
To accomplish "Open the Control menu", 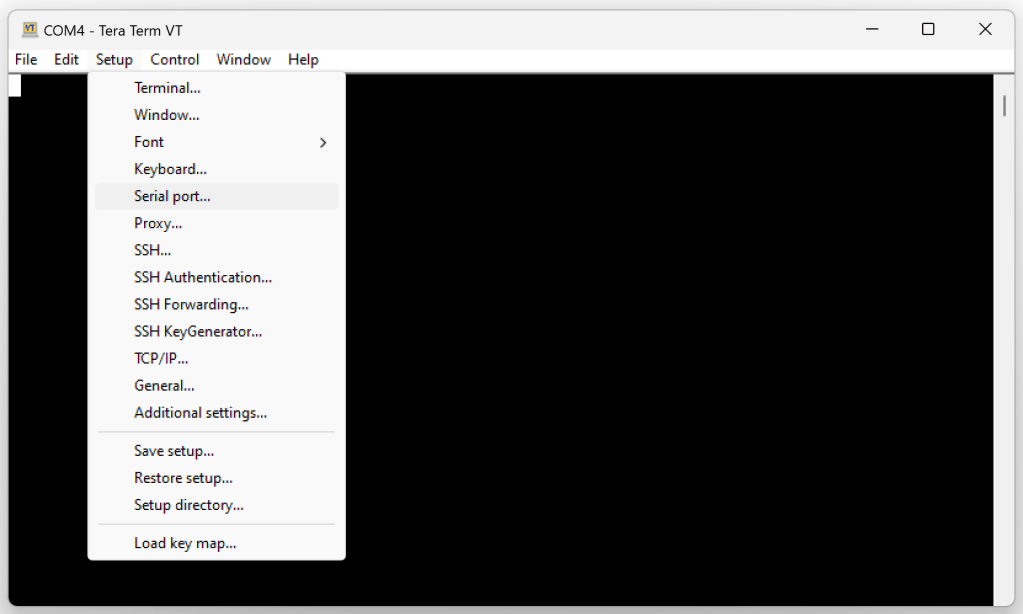I will coord(175,60).
